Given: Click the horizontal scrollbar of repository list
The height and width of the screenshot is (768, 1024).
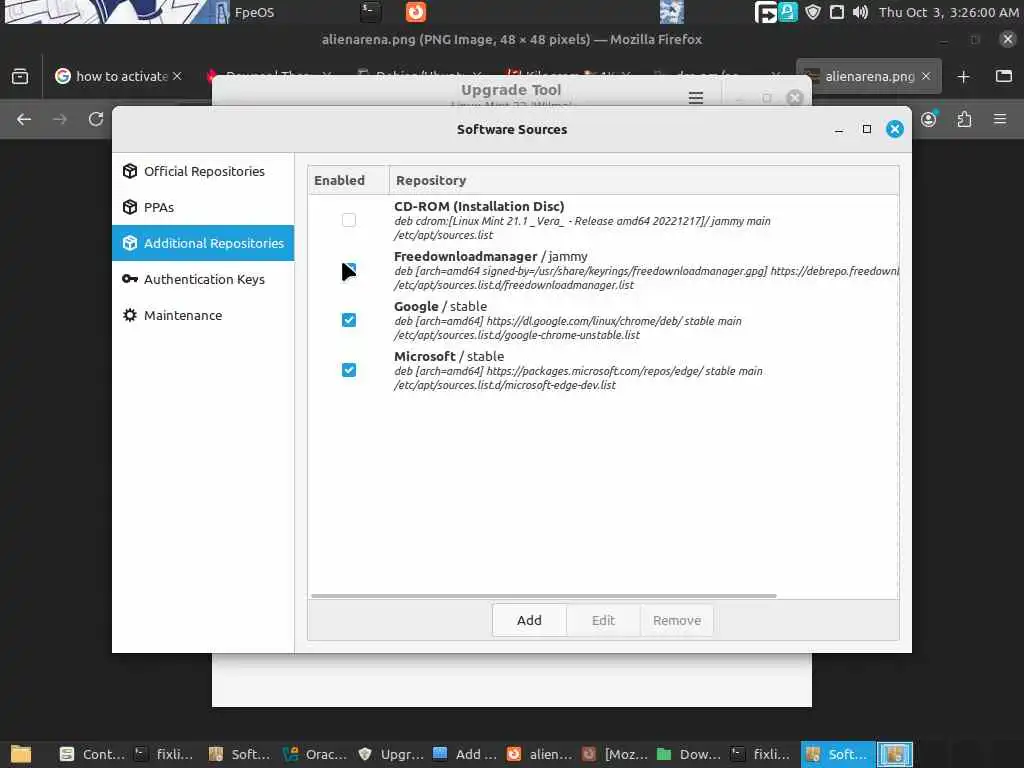Looking at the screenshot, I should pos(544,596).
